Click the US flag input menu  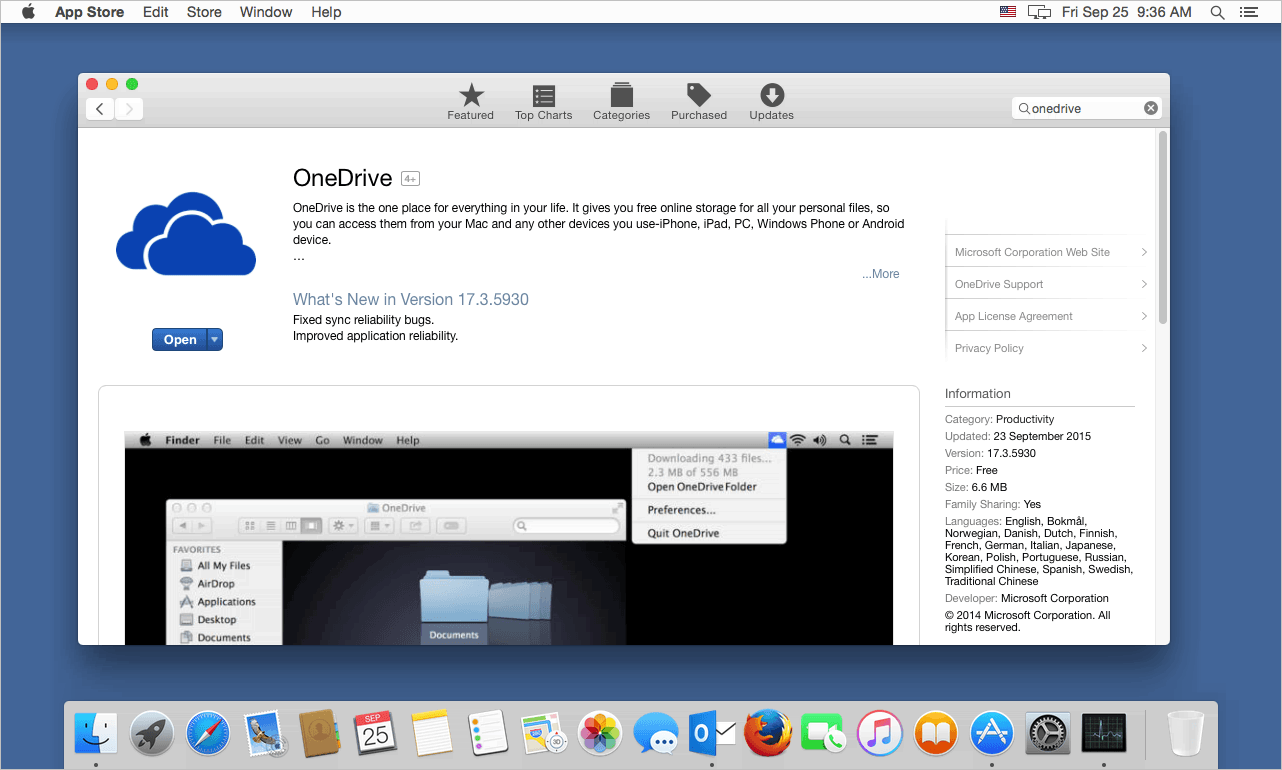pos(1008,12)
